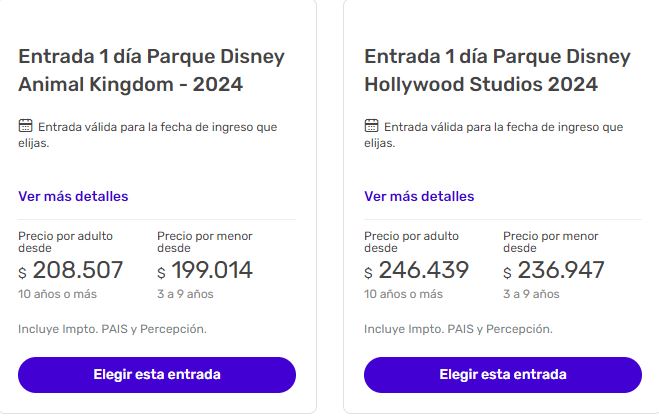The image size is (659, 417).
Task: Click 'Precio por menor desde' in Animal Kingdom card
Action: click(204, 241)
